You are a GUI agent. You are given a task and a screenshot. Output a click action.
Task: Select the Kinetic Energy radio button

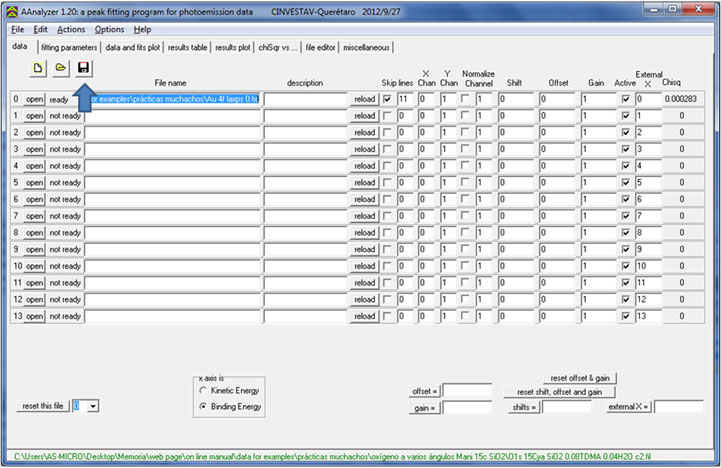click(x=204, y=390)
